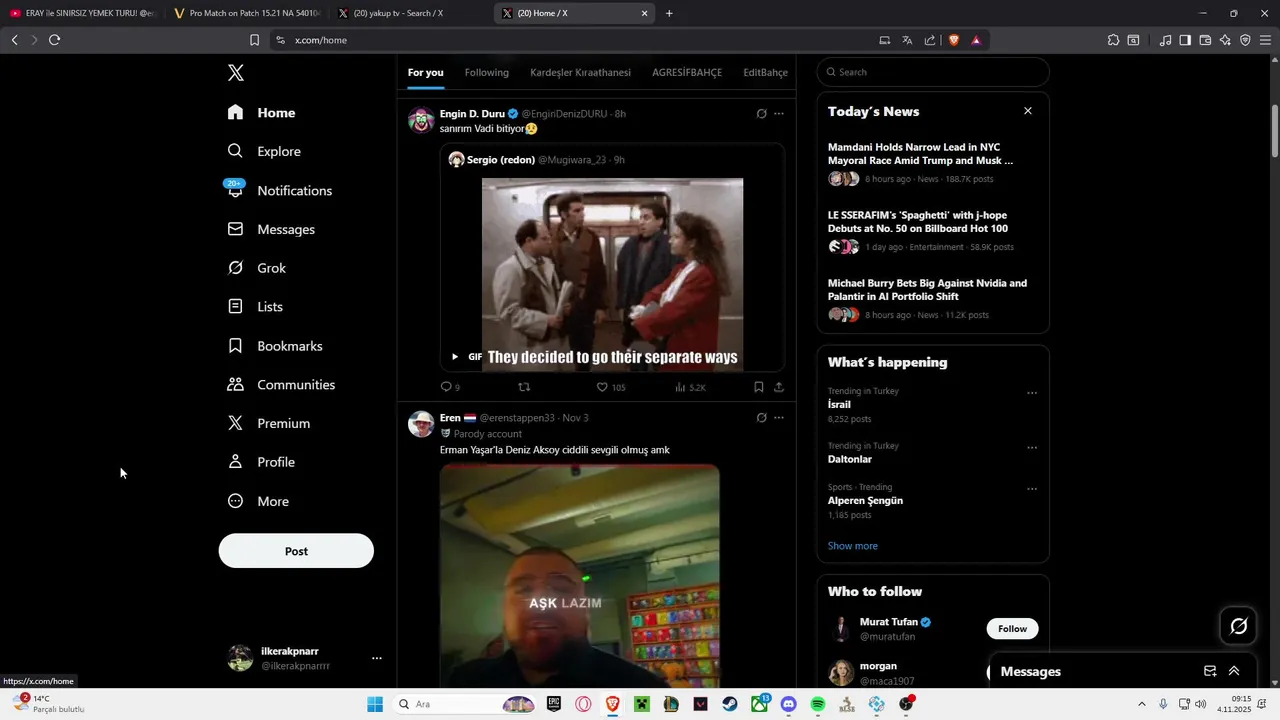Share Engin D. Duru's post
Screen dimensions: 1280x720
(x=779, y=387)
